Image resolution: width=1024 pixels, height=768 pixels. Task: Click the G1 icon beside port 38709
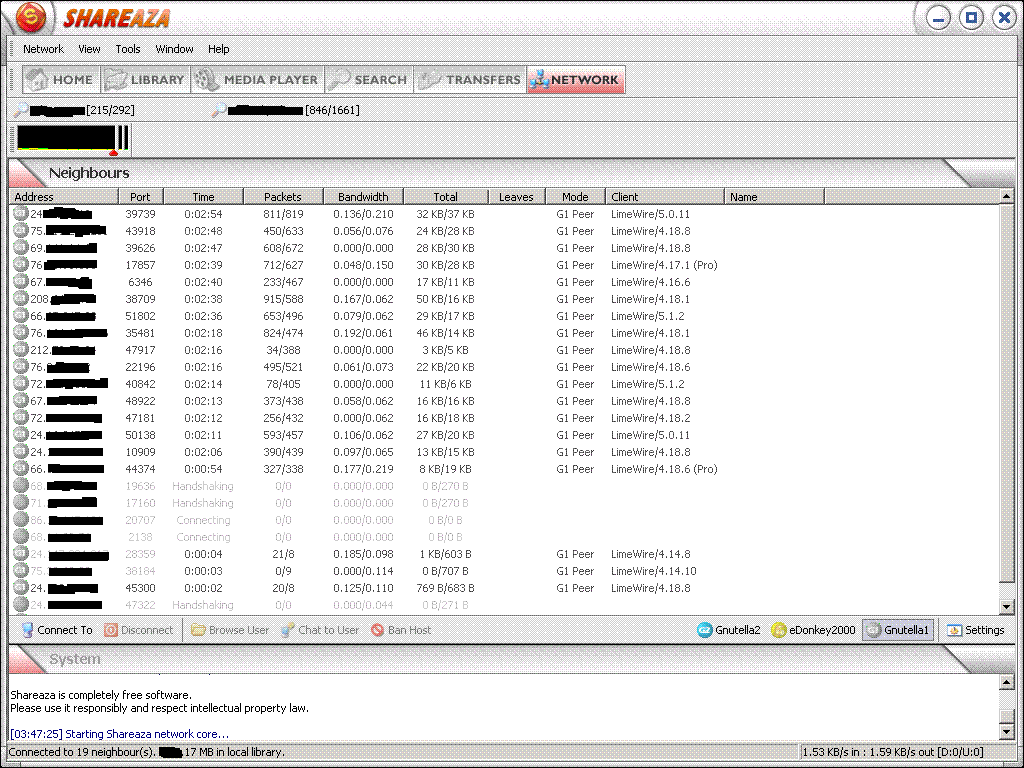21,298
